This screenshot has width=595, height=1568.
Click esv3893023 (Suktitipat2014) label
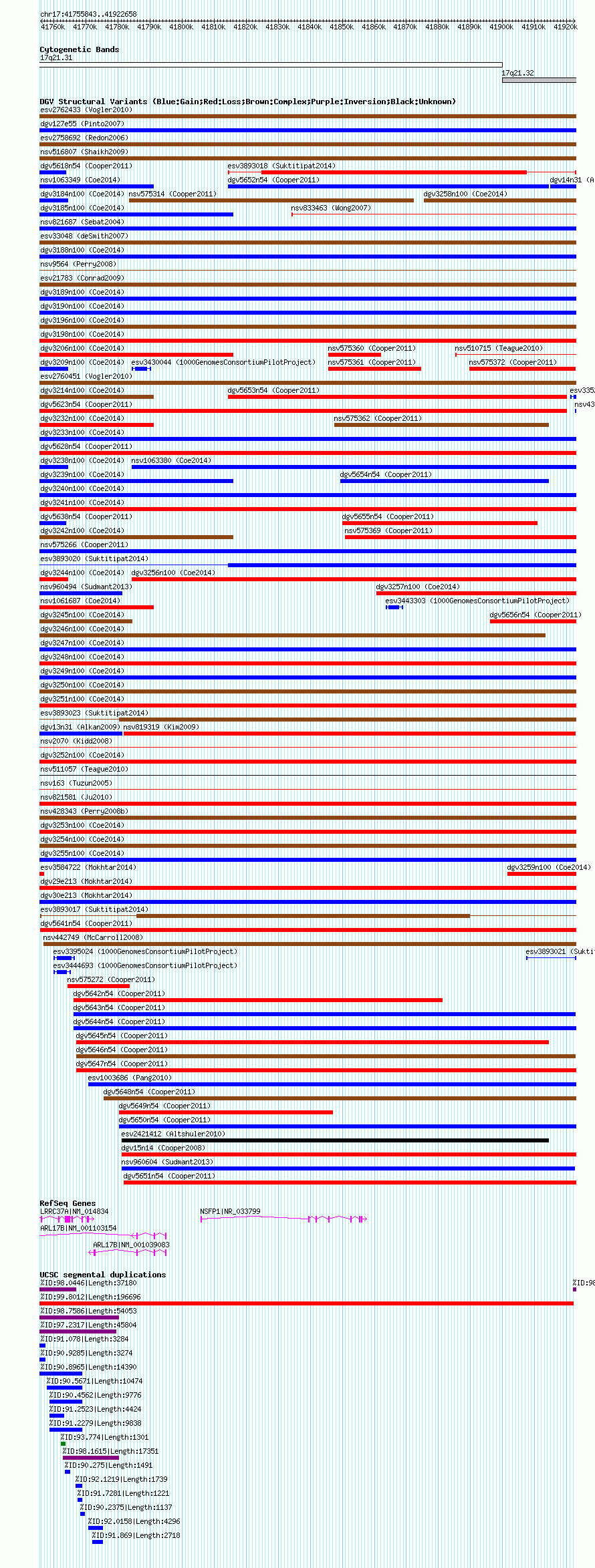click(x=94, y=713)
